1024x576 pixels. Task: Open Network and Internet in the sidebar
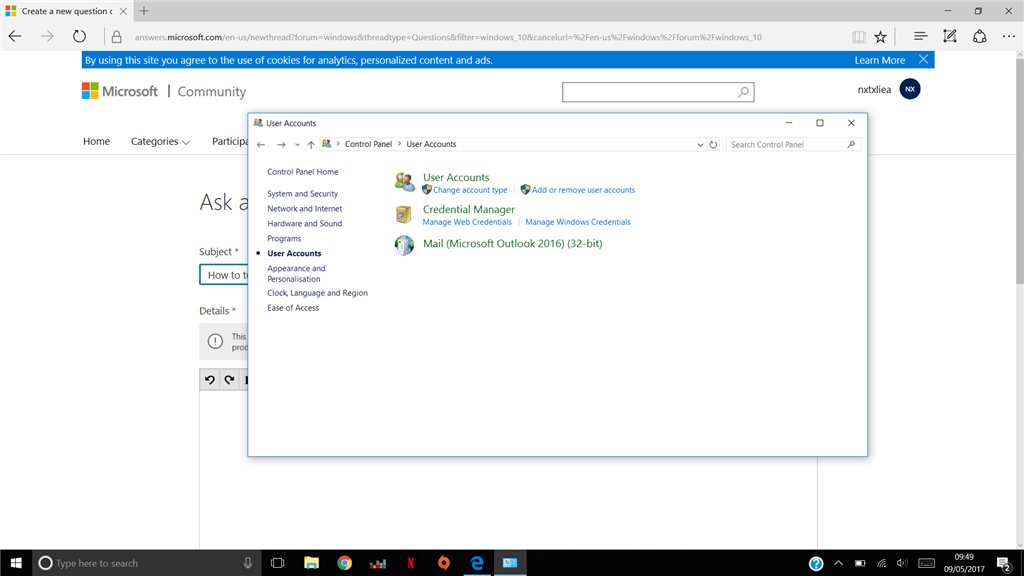(x=304, y=208)
